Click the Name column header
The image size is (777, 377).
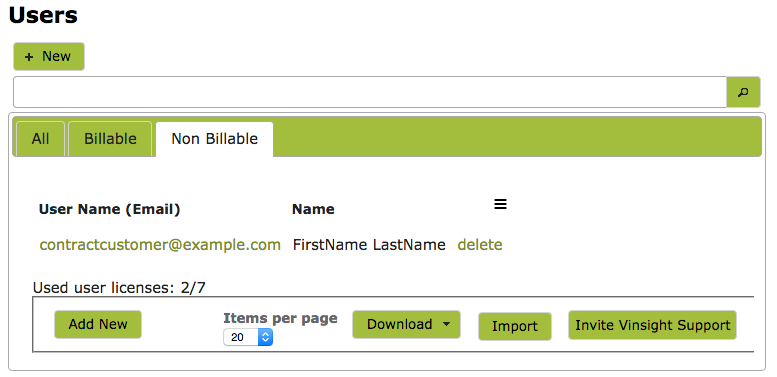tap(313, 210)
